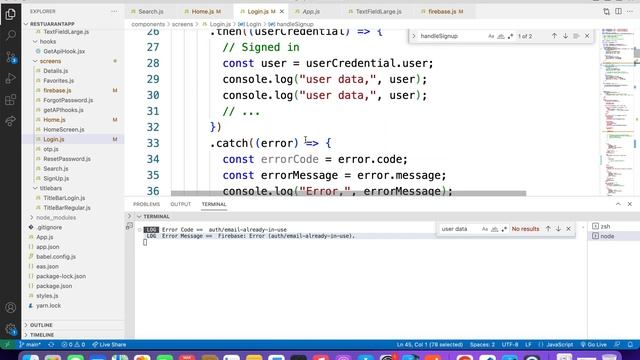This screenshot has height=360, width=640.
Task: Open the Search view in activity bar
Action: pos(11,36)
